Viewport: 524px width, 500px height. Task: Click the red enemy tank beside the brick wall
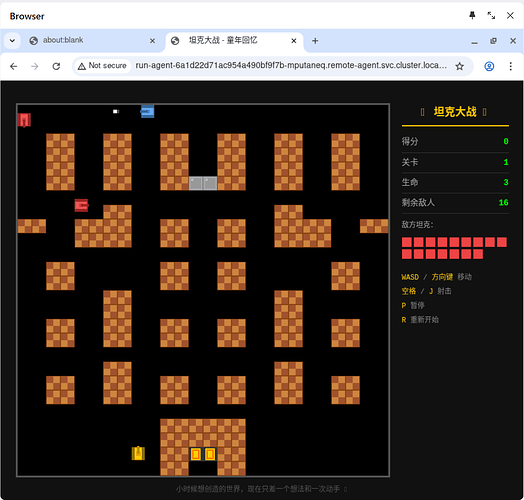(82, 205)
